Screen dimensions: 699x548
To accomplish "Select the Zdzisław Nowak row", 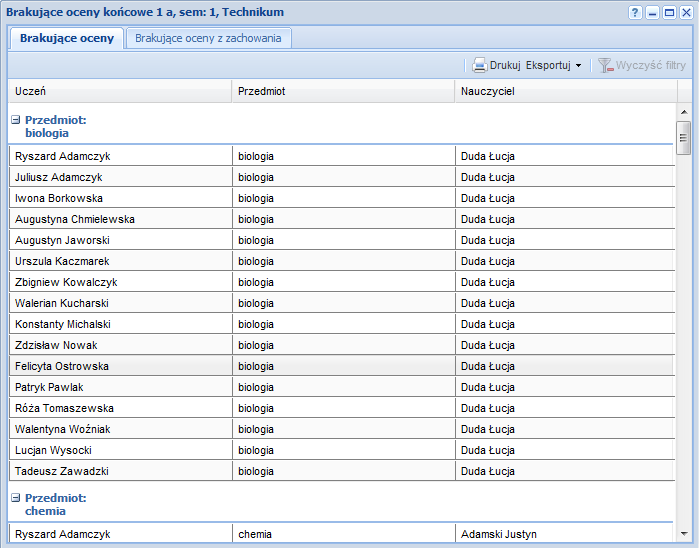I will click(342, 345).
